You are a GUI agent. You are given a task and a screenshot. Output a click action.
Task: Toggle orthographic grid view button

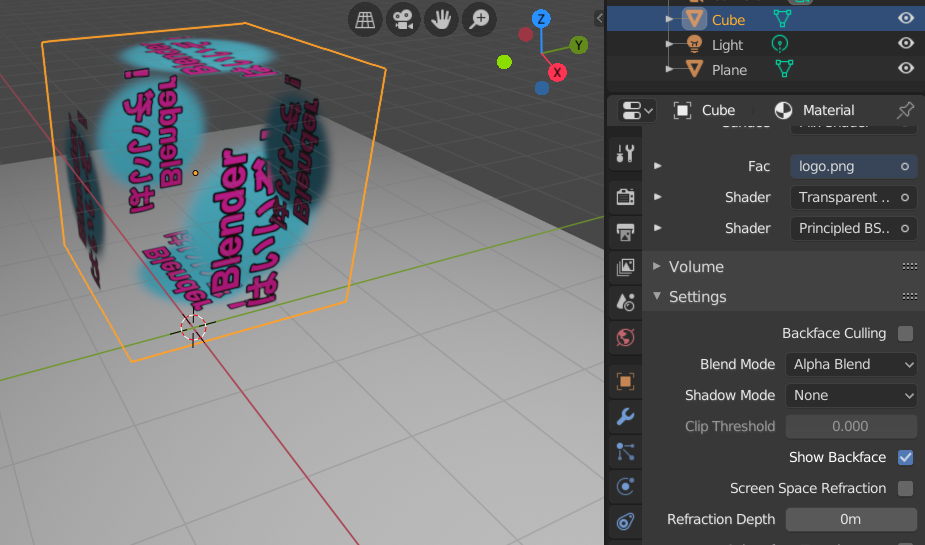pos(365,19)
